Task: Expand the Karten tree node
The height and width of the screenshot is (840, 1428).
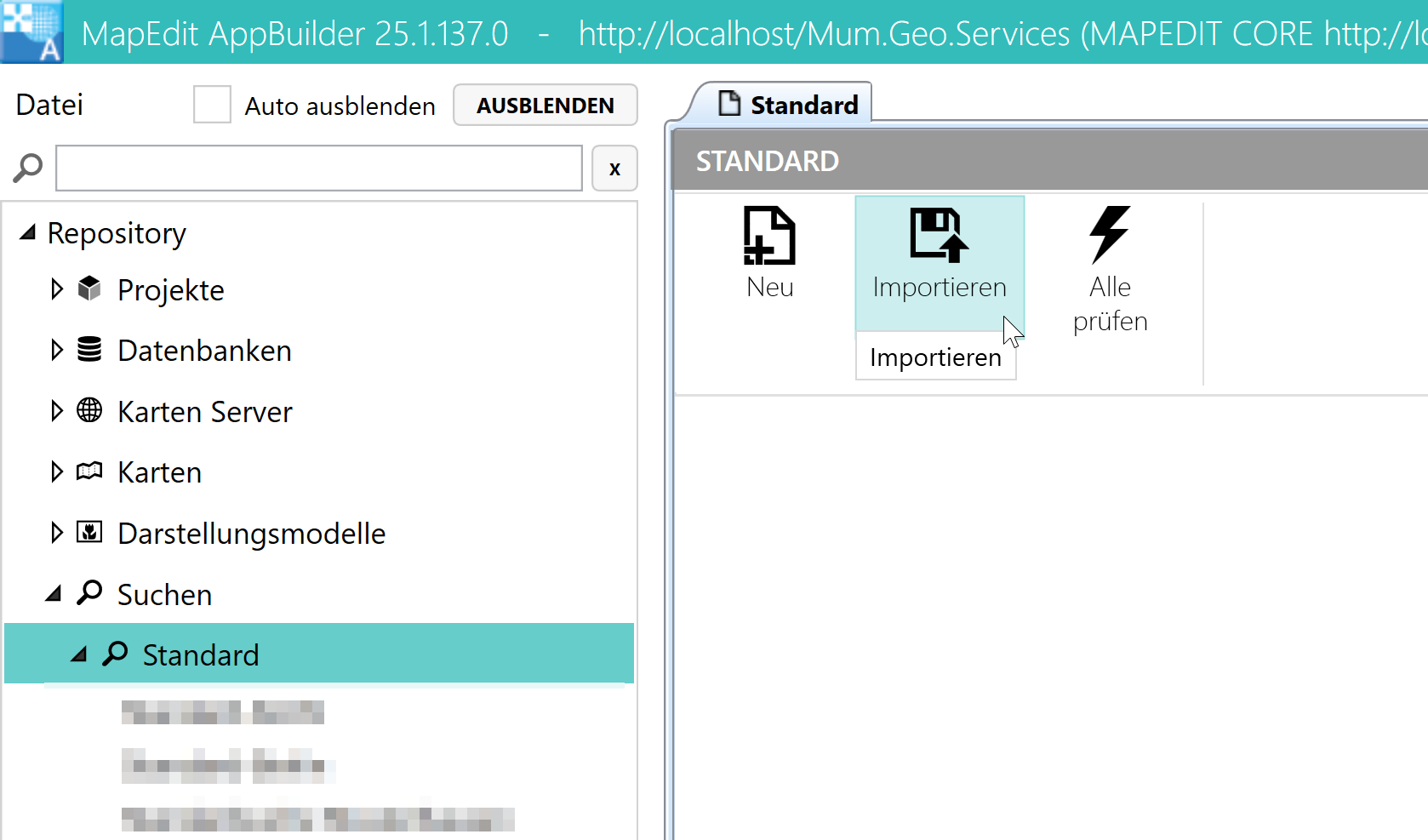Action: point(57,471)
